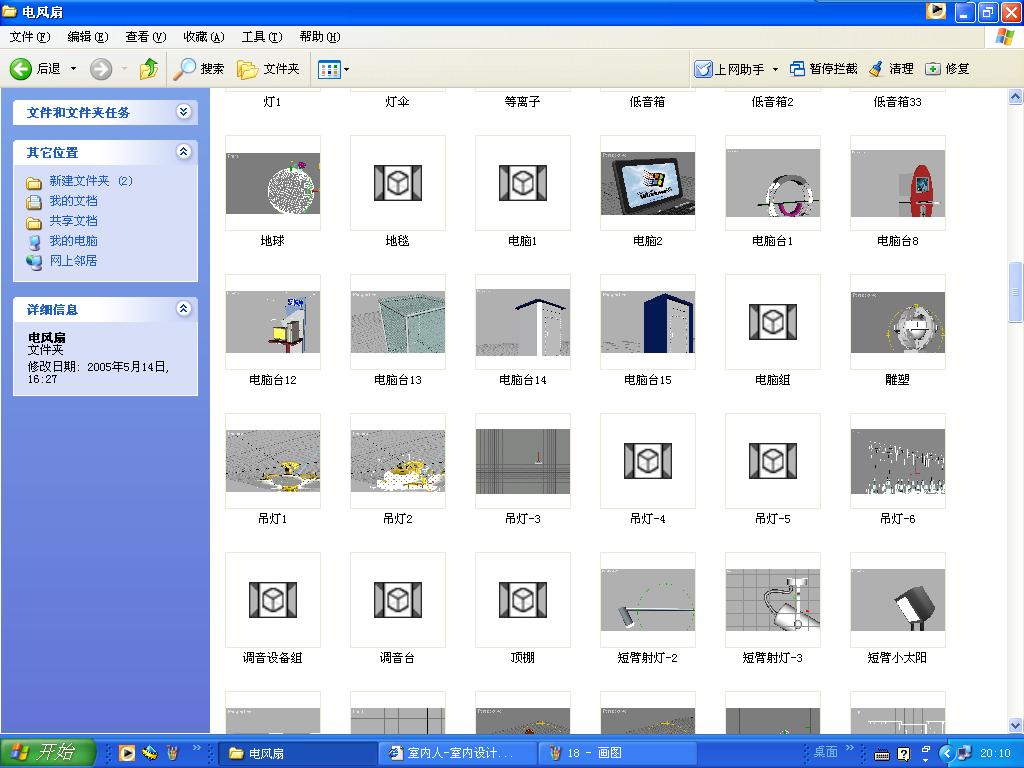Viewport: 1024px width, 768px height.
Task: Click the system tray expand arrow
Action: click(948, 753)
